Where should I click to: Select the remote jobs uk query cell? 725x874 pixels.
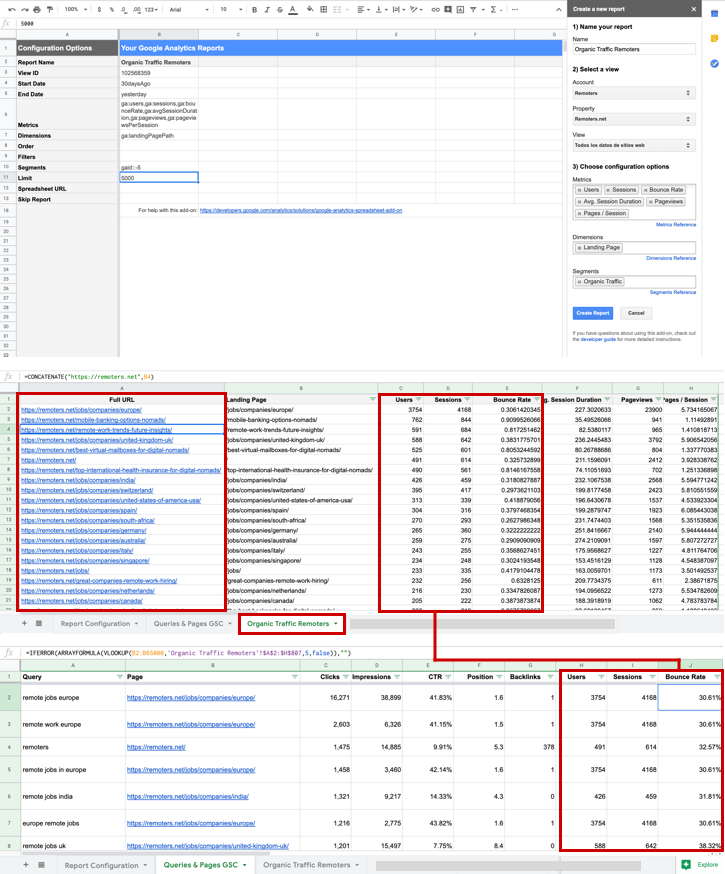click(x=72, y=846)
